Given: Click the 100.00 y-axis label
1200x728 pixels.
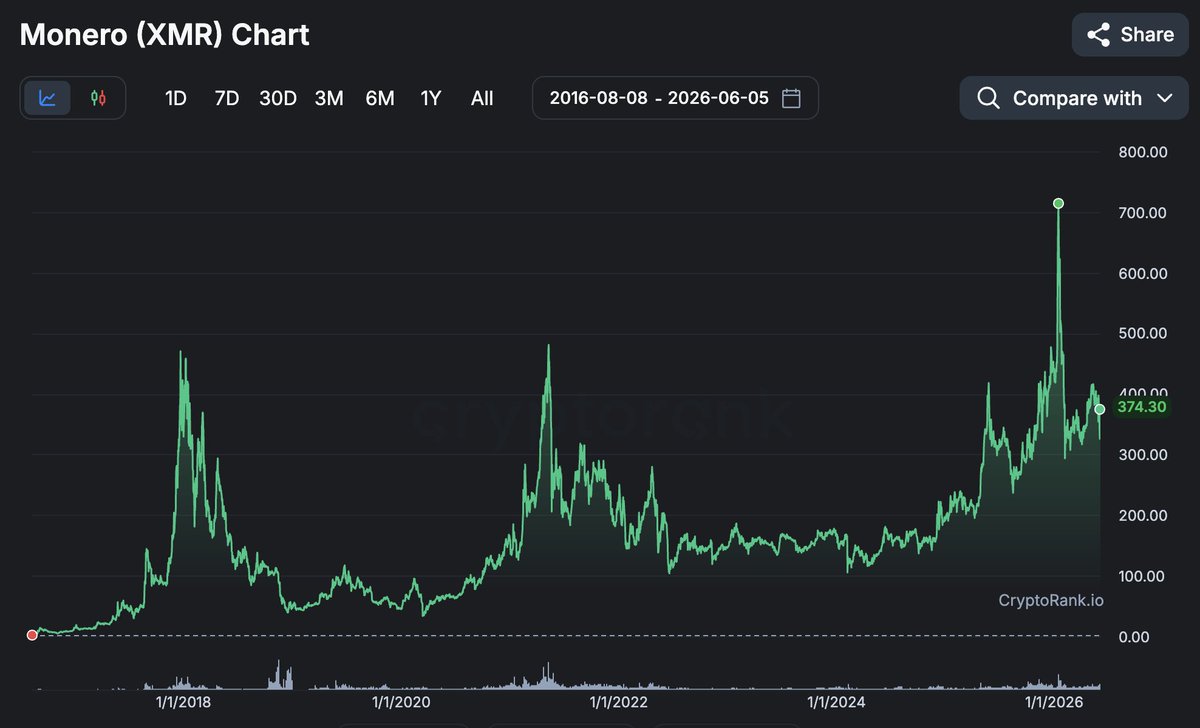Looking at the screenshot, I should 1143,576.
